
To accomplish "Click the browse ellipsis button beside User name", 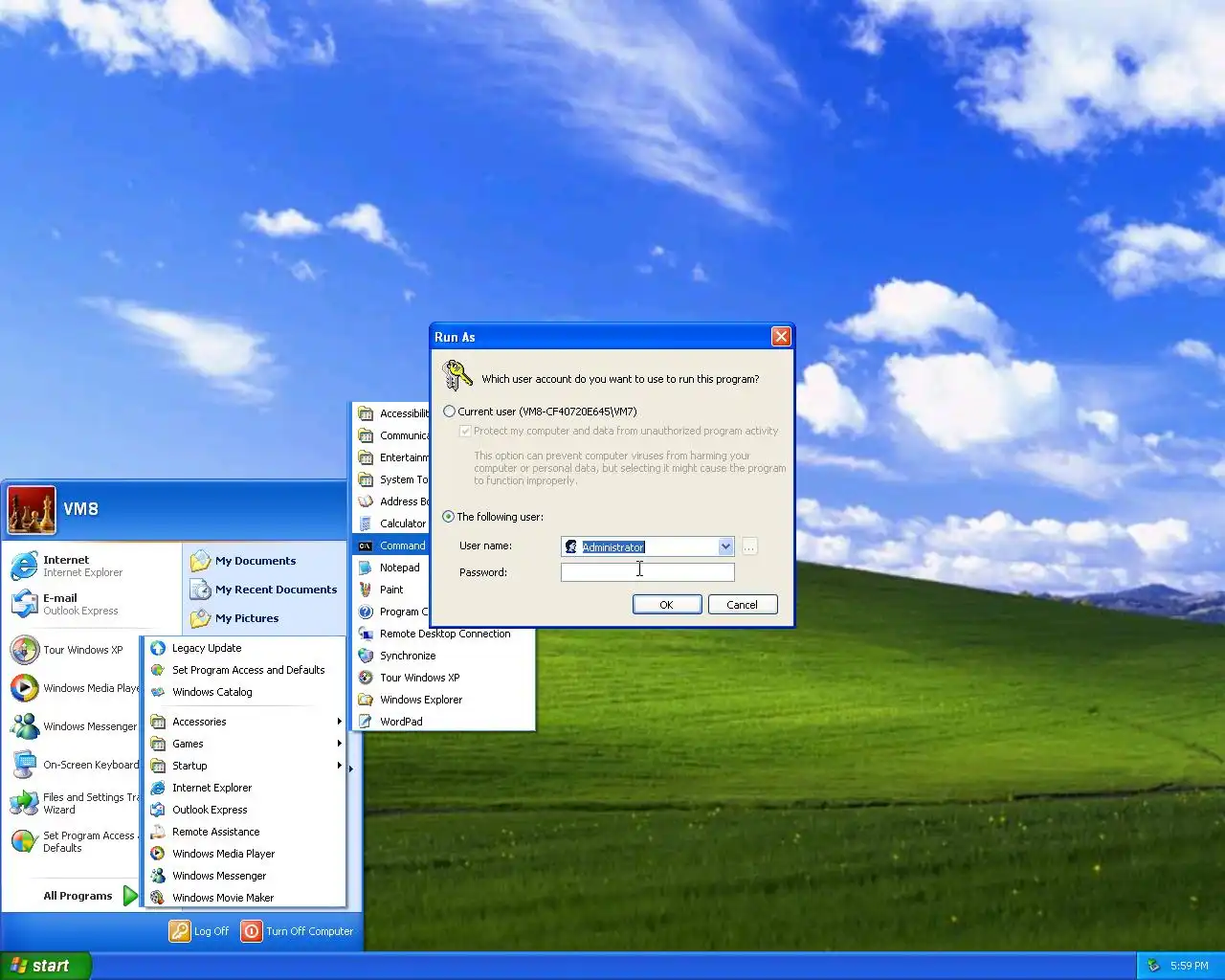I will [749, 546].
